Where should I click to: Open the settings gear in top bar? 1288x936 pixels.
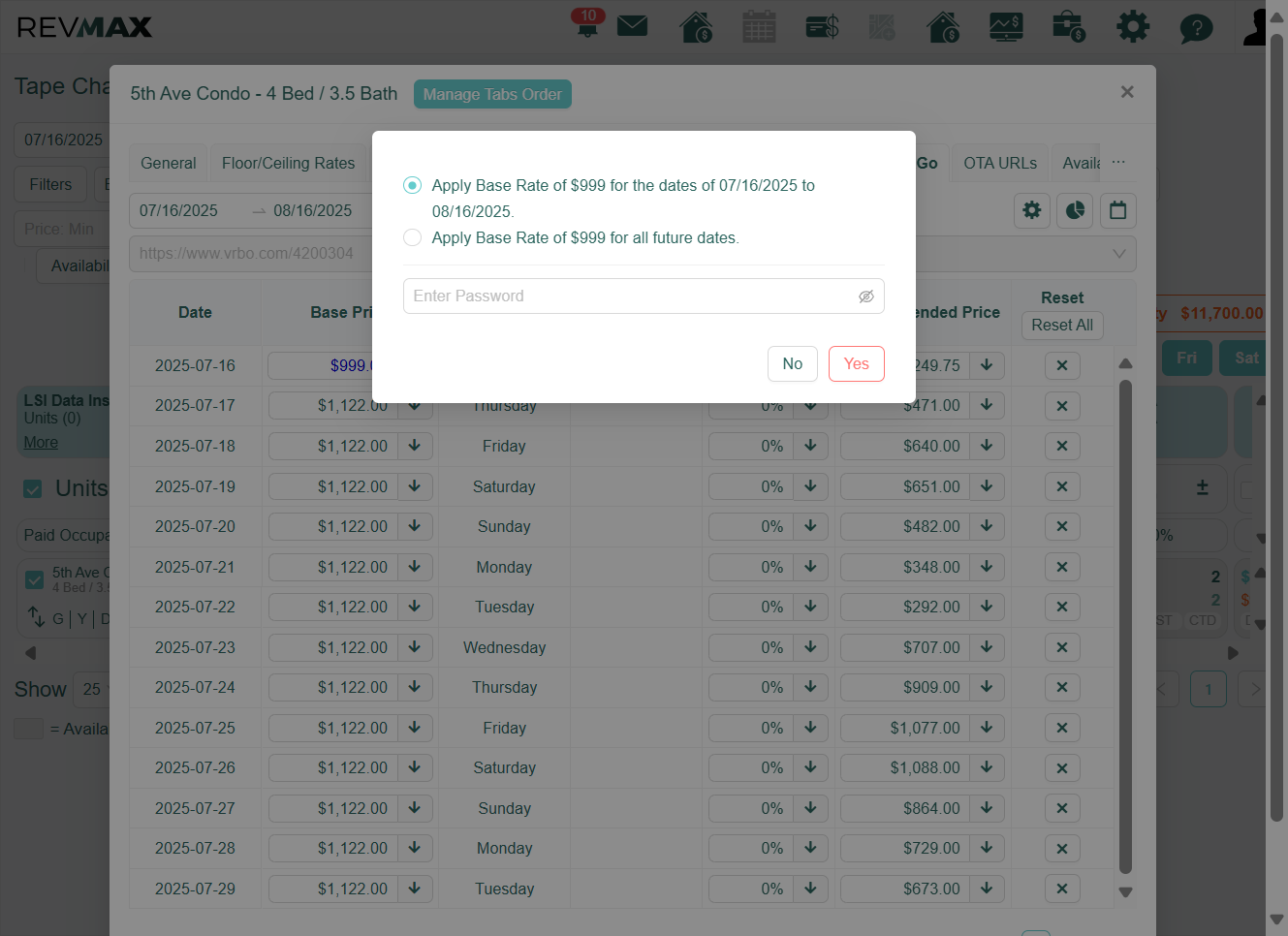point(1132,26)
